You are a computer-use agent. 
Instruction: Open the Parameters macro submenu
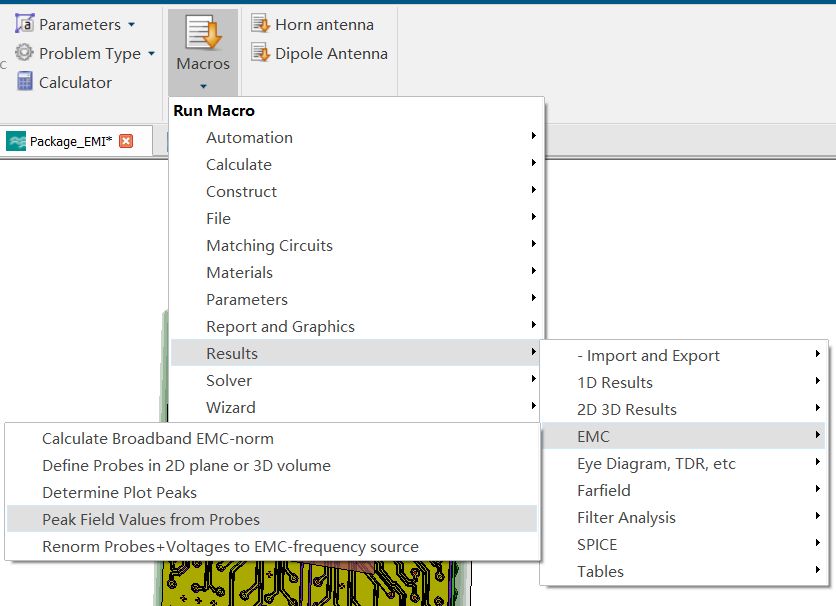(356, 300)
